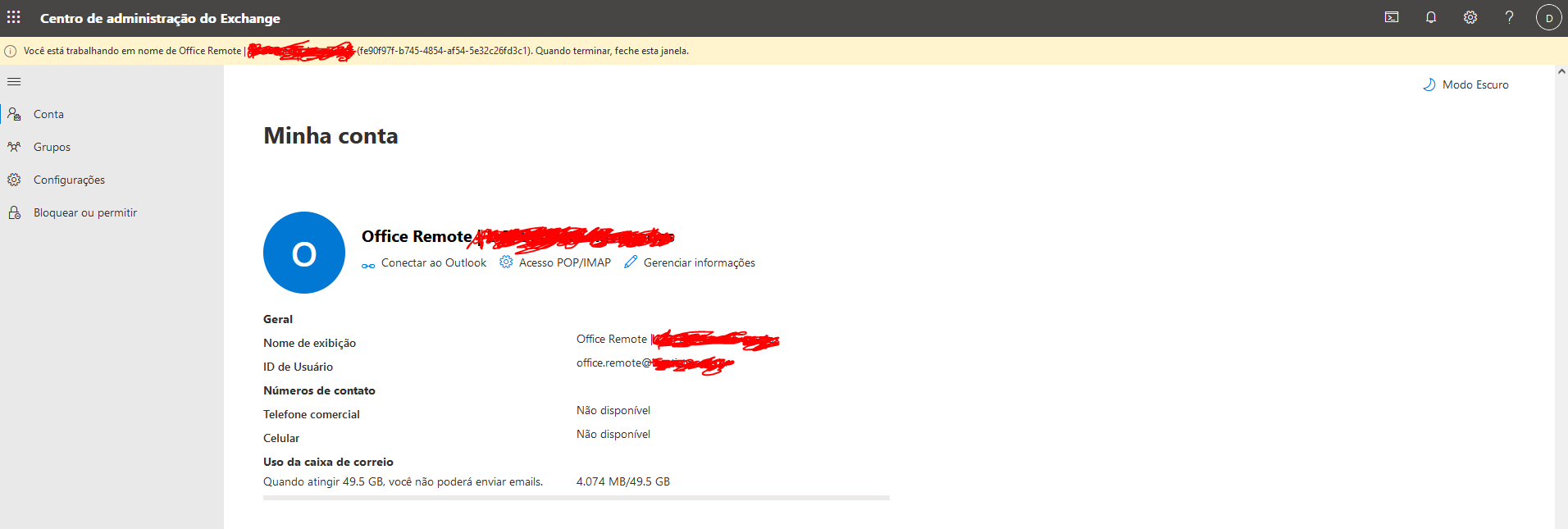Click the Modo Escuro moon icon
Viewport: 1568px width, 529px height.
(x=1429, y=84)
